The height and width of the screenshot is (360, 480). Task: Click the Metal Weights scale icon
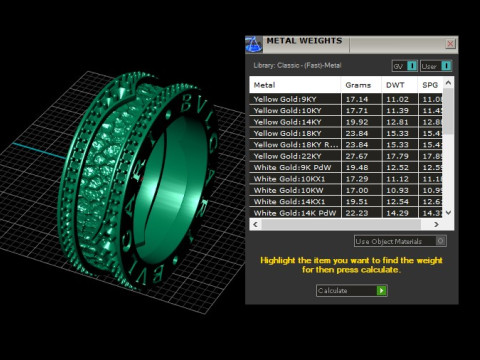tap(254, 45)
